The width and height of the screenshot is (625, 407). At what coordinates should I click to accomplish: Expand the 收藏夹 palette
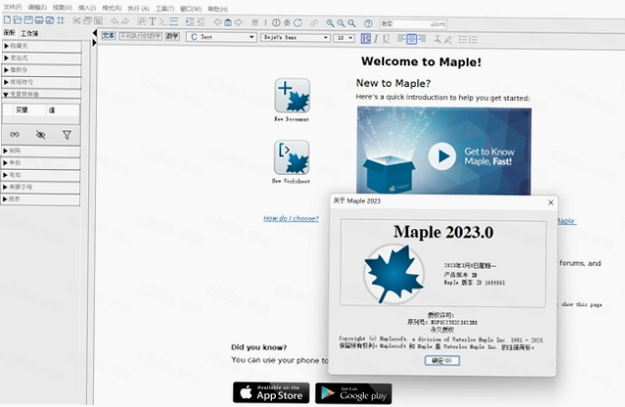[x=41, y=46]
